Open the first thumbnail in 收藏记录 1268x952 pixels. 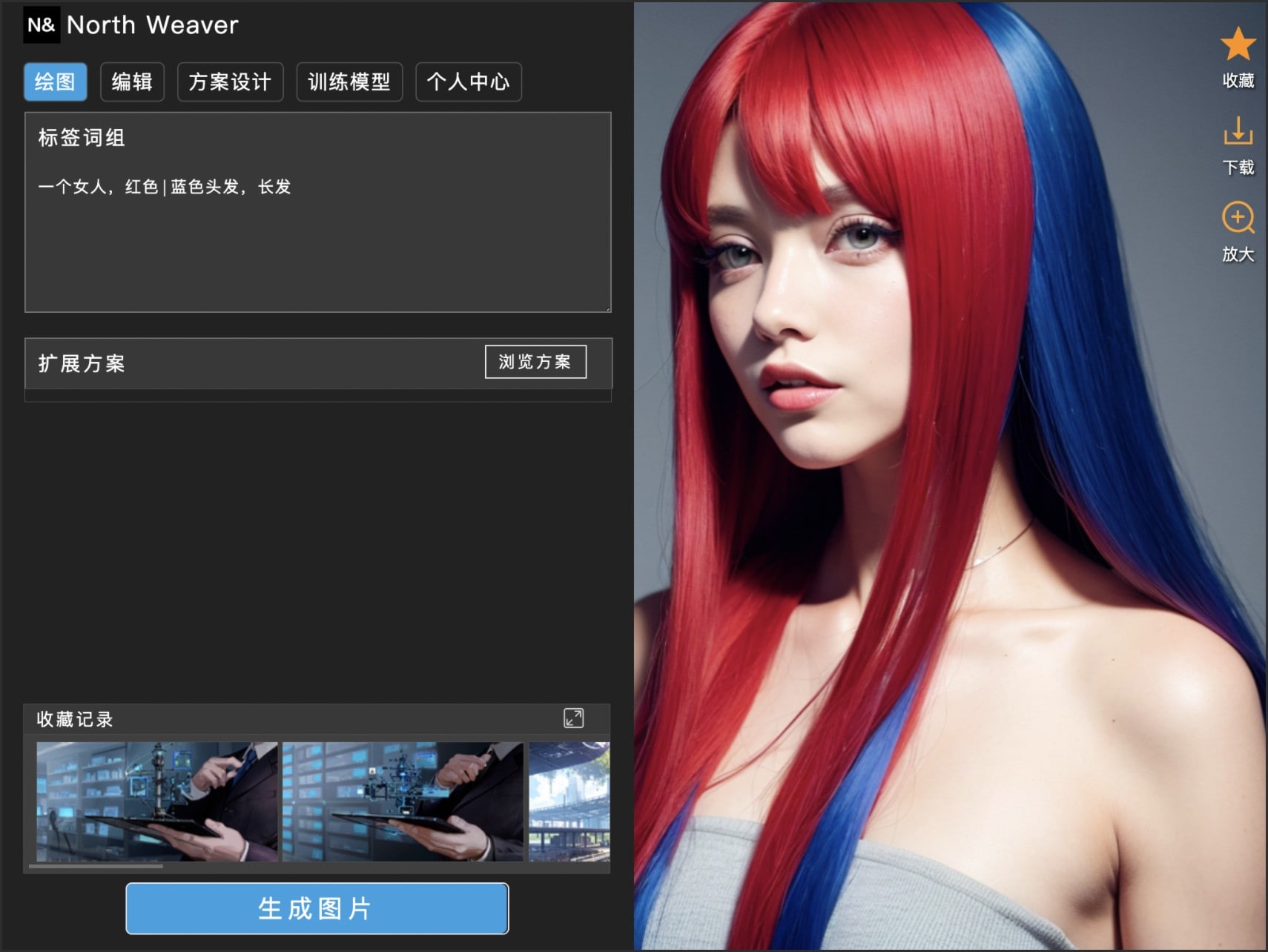(157, 801)
